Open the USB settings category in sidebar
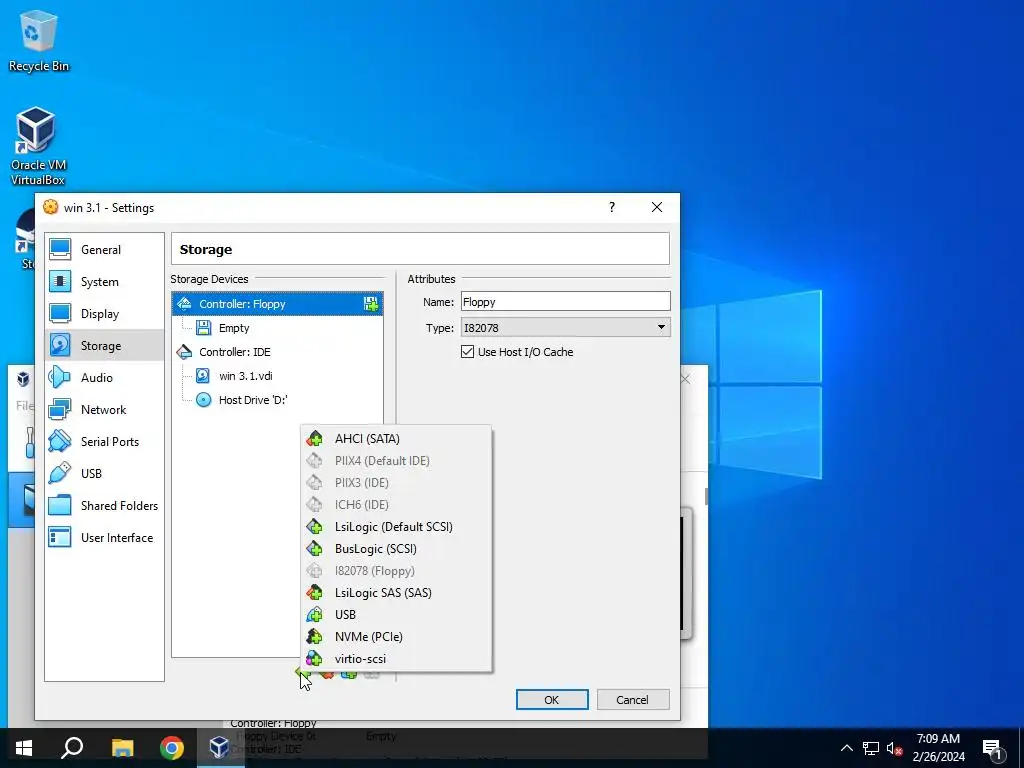 104,473
